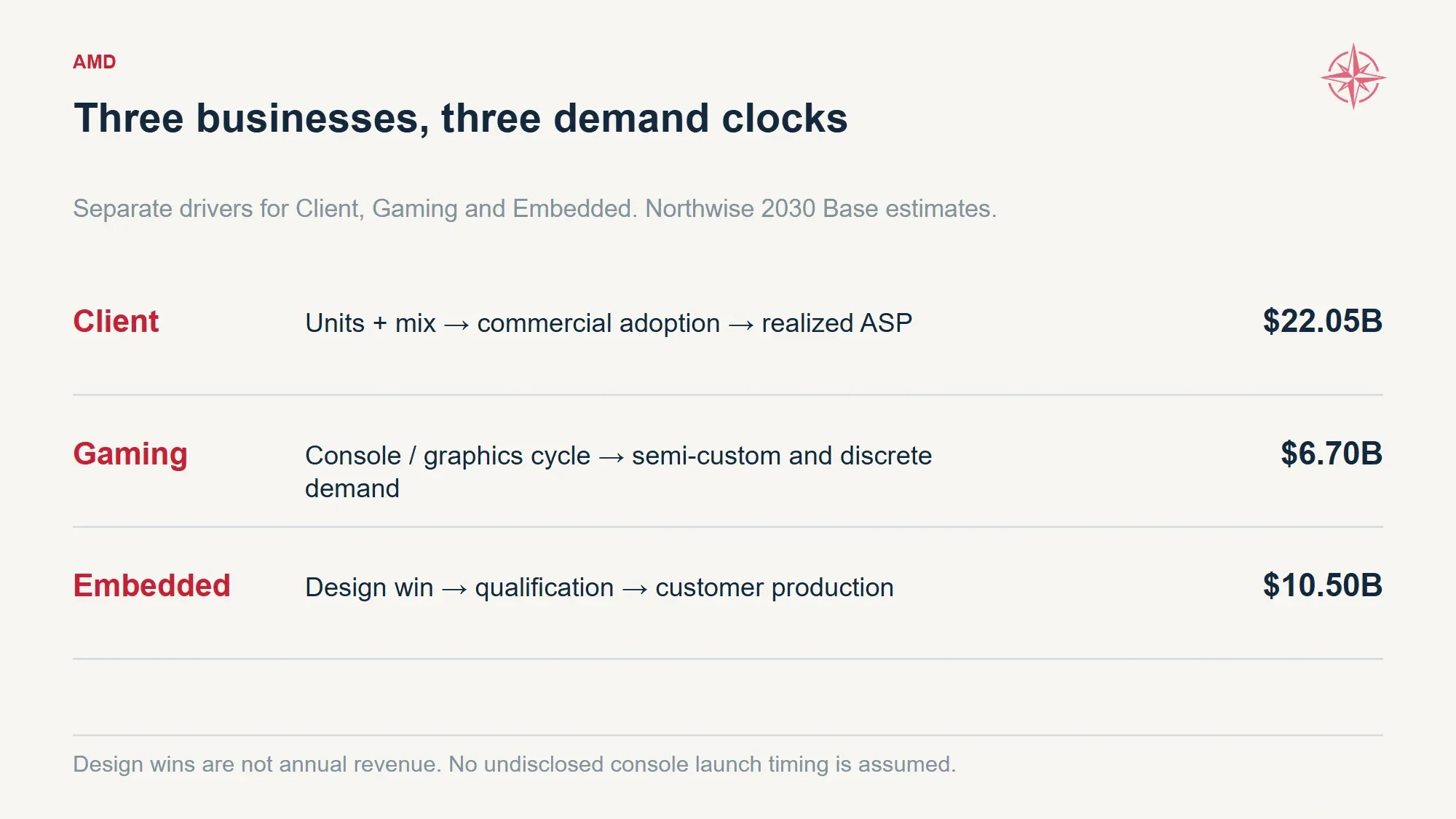Click the Client segment heading

point(116,321)
